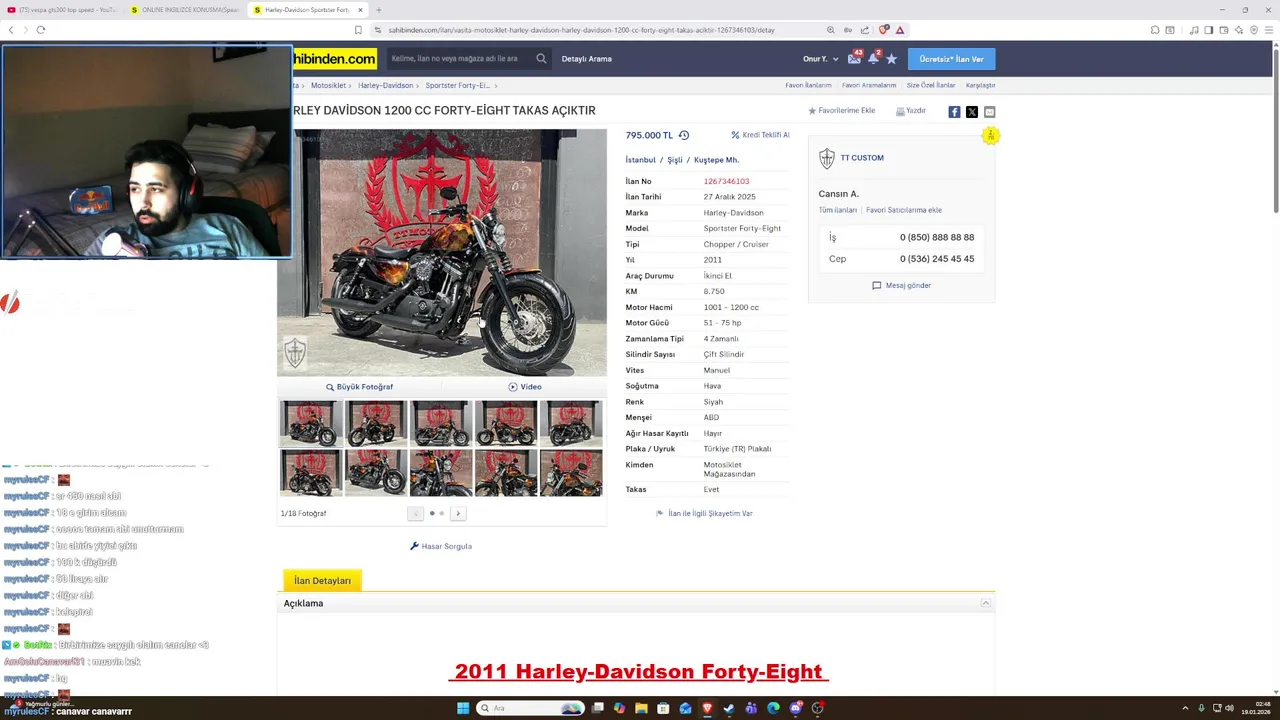Click Favori Satıcılarıma ekle
This screenshot has width=1280, height=720.
coord(904,210)
